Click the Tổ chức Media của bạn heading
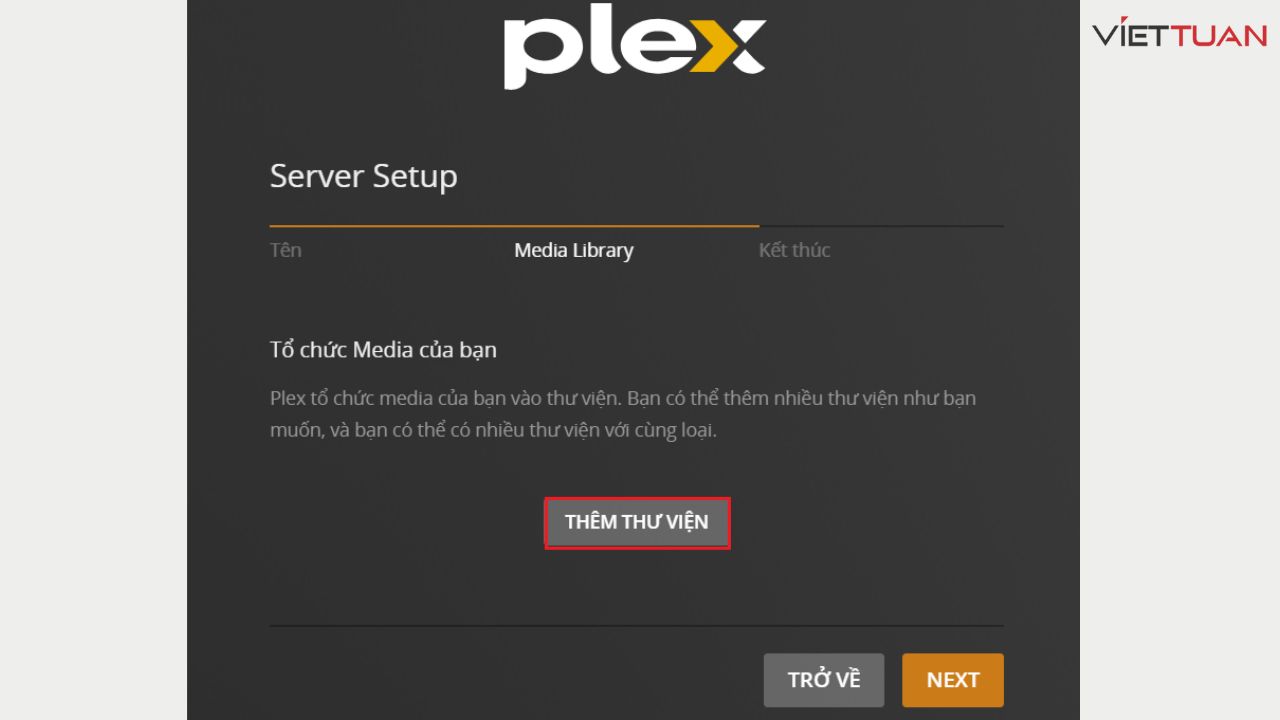The width and height of the screenshot is (1280, 720). click(x=382, y=349)
